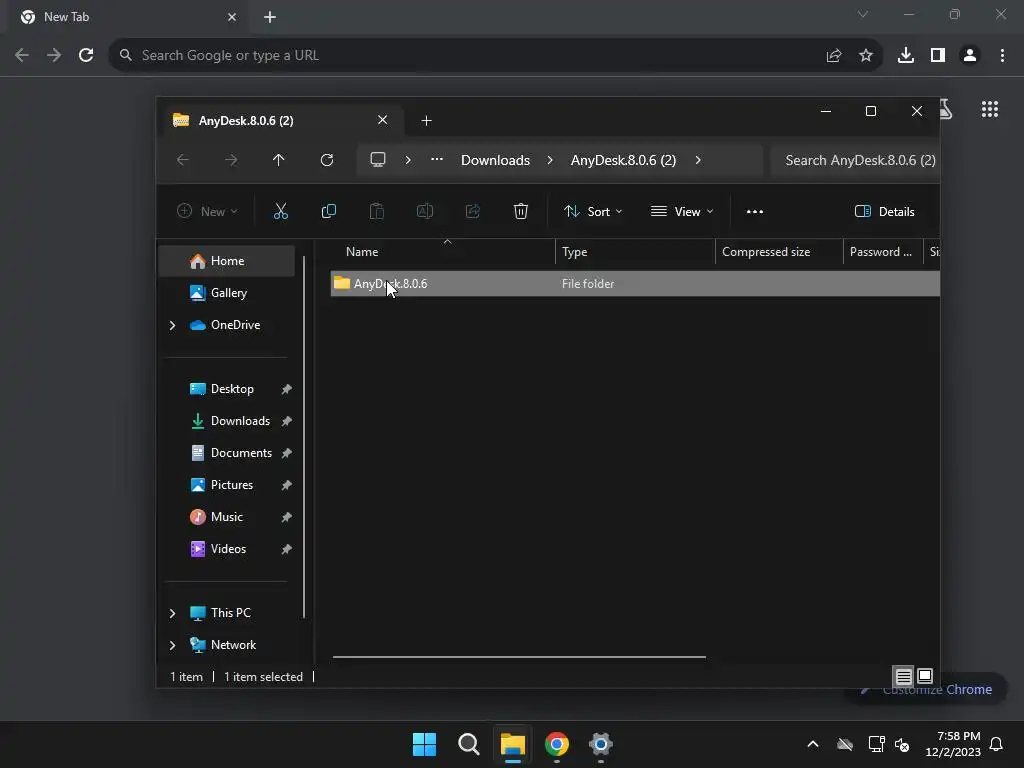1024x768 pixels.
Task: Sort by Type column header
Action: pyautogui.click(x=635, y=252)
